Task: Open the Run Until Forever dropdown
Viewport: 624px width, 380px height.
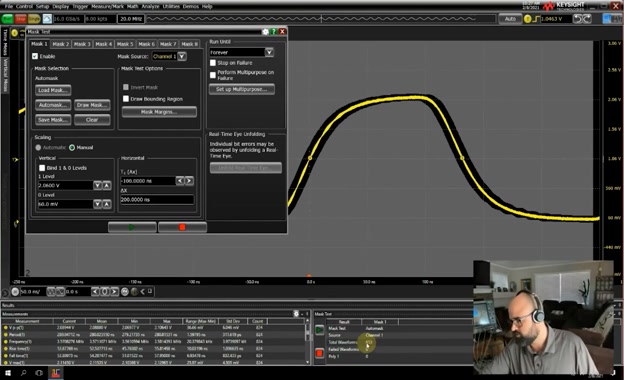Action: pyautogui.click(x=269, y=52)
